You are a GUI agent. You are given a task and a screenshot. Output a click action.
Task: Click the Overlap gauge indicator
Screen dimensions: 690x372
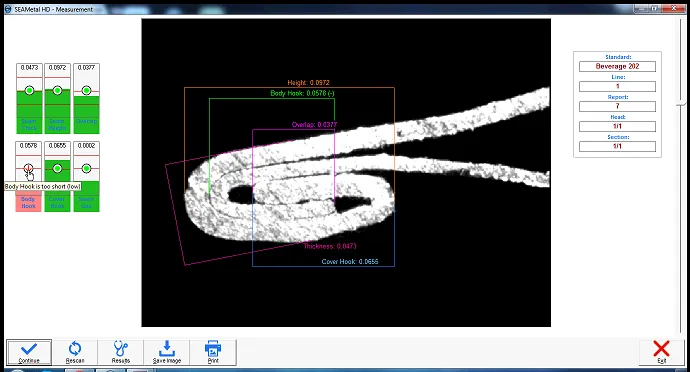point(86,91)
